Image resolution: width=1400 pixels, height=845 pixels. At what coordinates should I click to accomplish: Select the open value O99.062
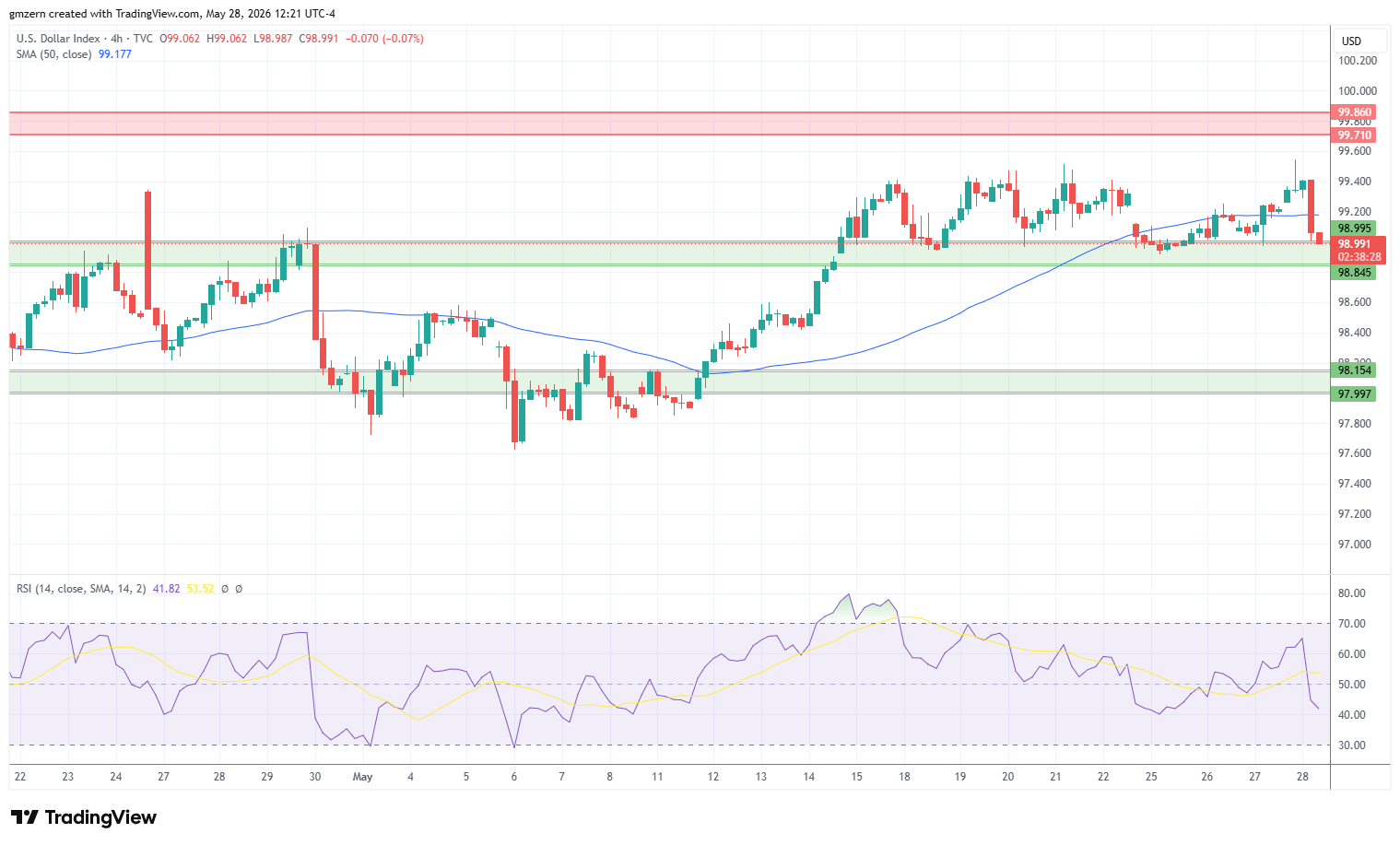coord(180,39)
